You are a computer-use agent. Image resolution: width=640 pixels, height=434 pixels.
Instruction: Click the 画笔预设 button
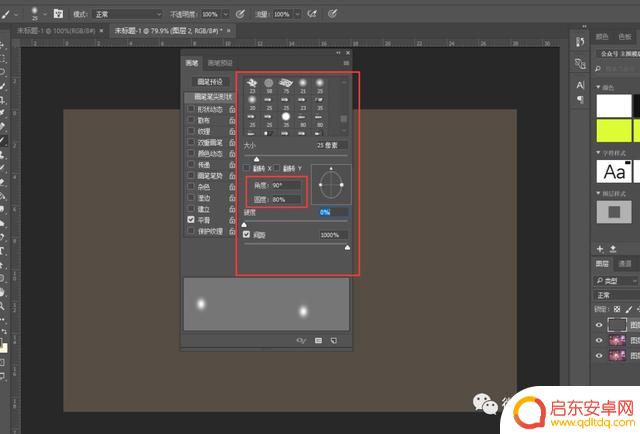(210, 82)
